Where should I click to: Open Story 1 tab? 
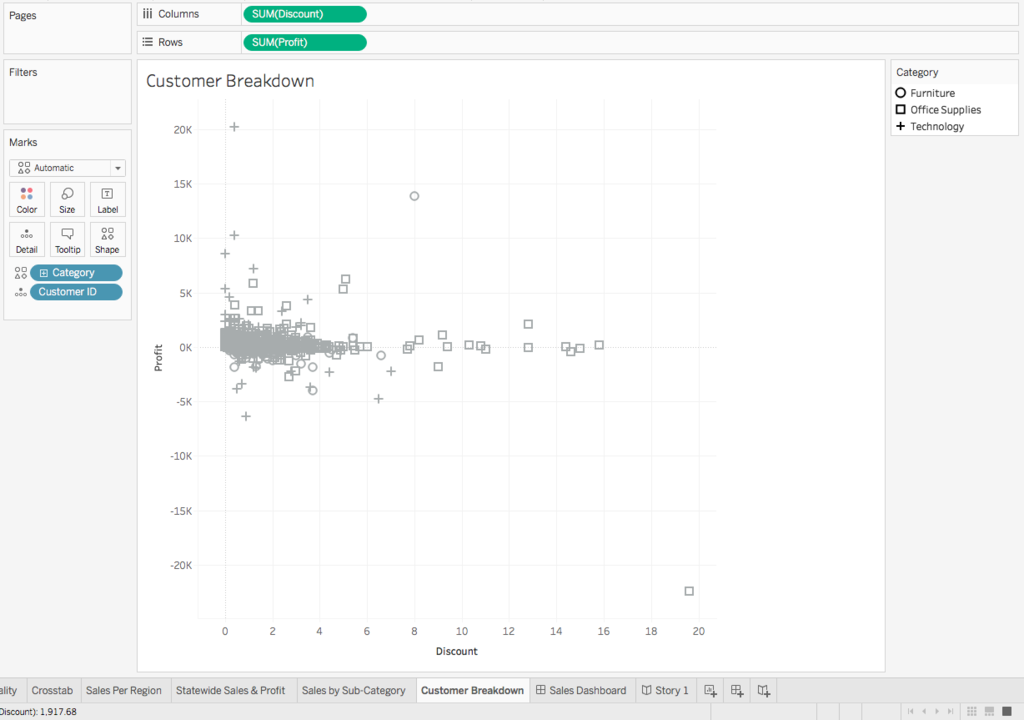665,691
